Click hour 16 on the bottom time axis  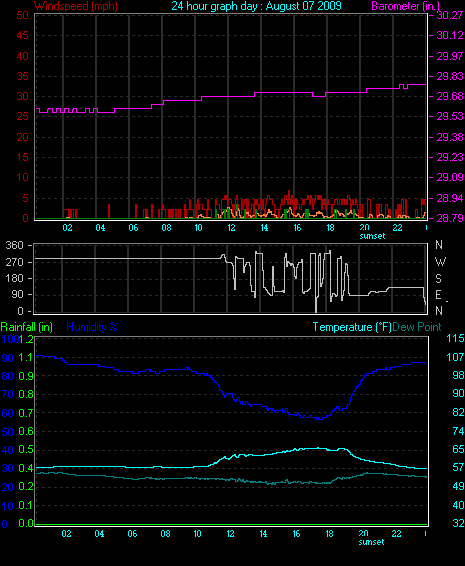(x=296, y=534)
